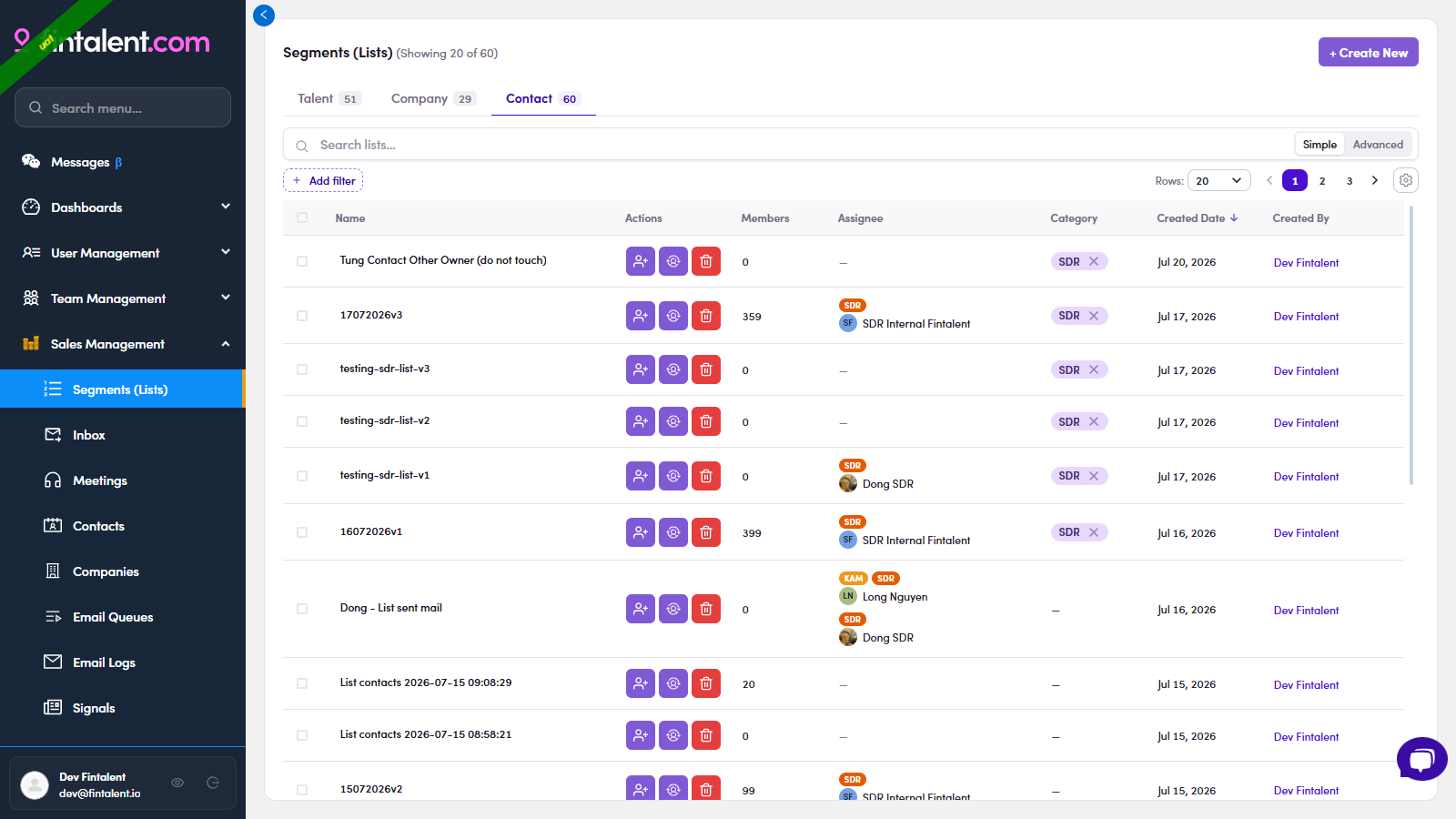Select the testing-sdr-list-v1 row checkbox

coord(302,476)
